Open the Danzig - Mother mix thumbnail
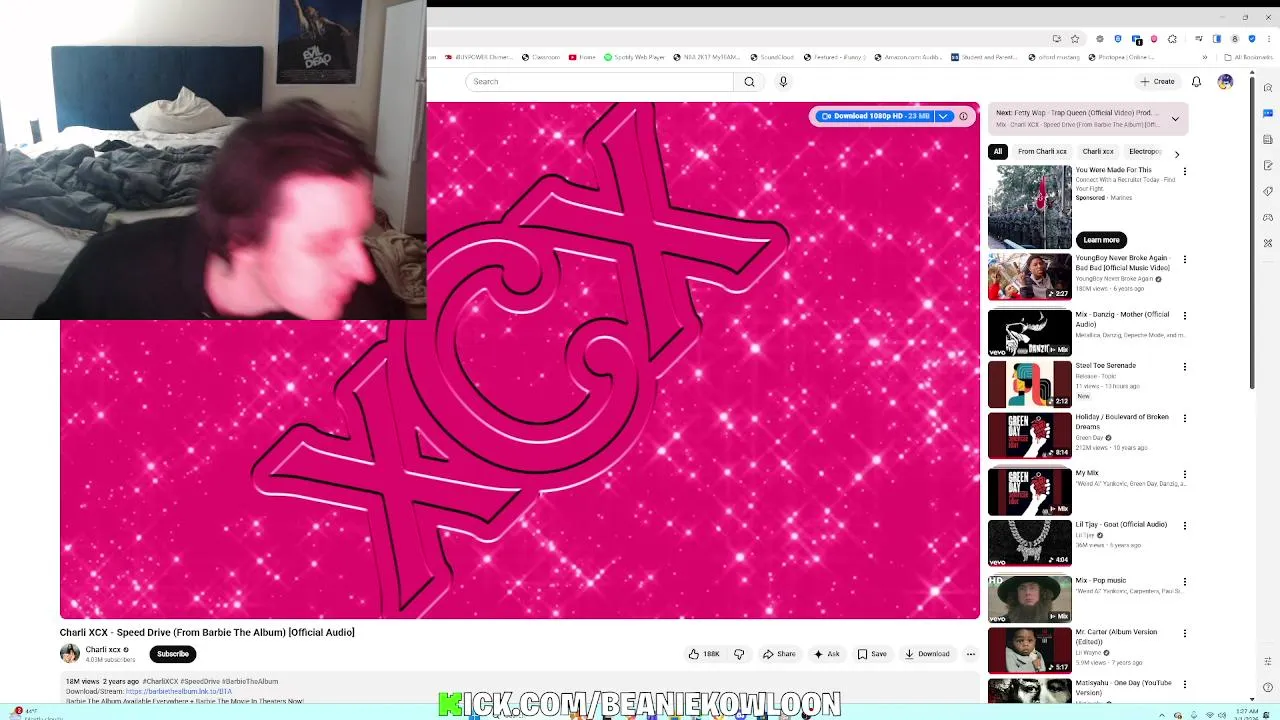Image resolution: width=1280 pixels, height=720 pixels. pyautogui.click(x=1029, y=333)
